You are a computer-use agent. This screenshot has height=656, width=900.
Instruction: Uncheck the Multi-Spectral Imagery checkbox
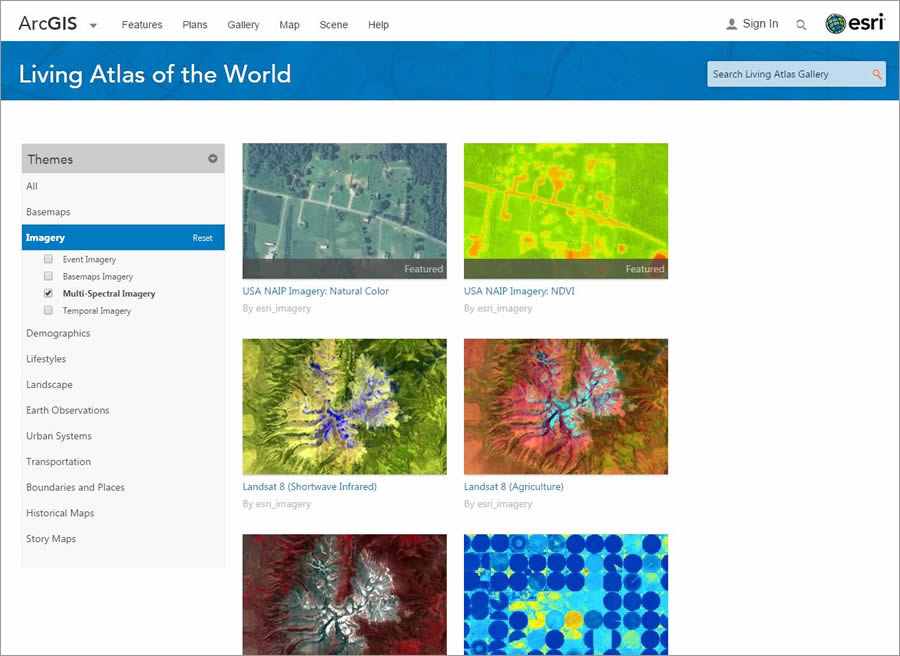click(48, 293)
